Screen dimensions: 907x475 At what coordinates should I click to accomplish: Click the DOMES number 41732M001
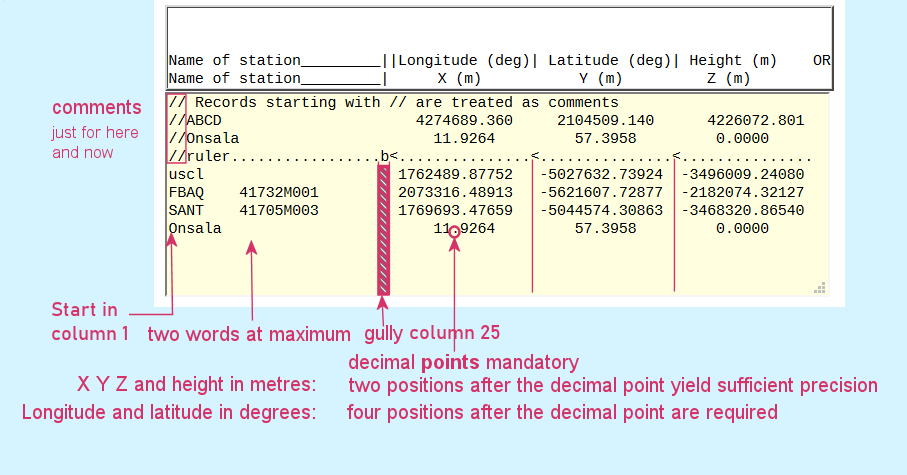(279, 192)
